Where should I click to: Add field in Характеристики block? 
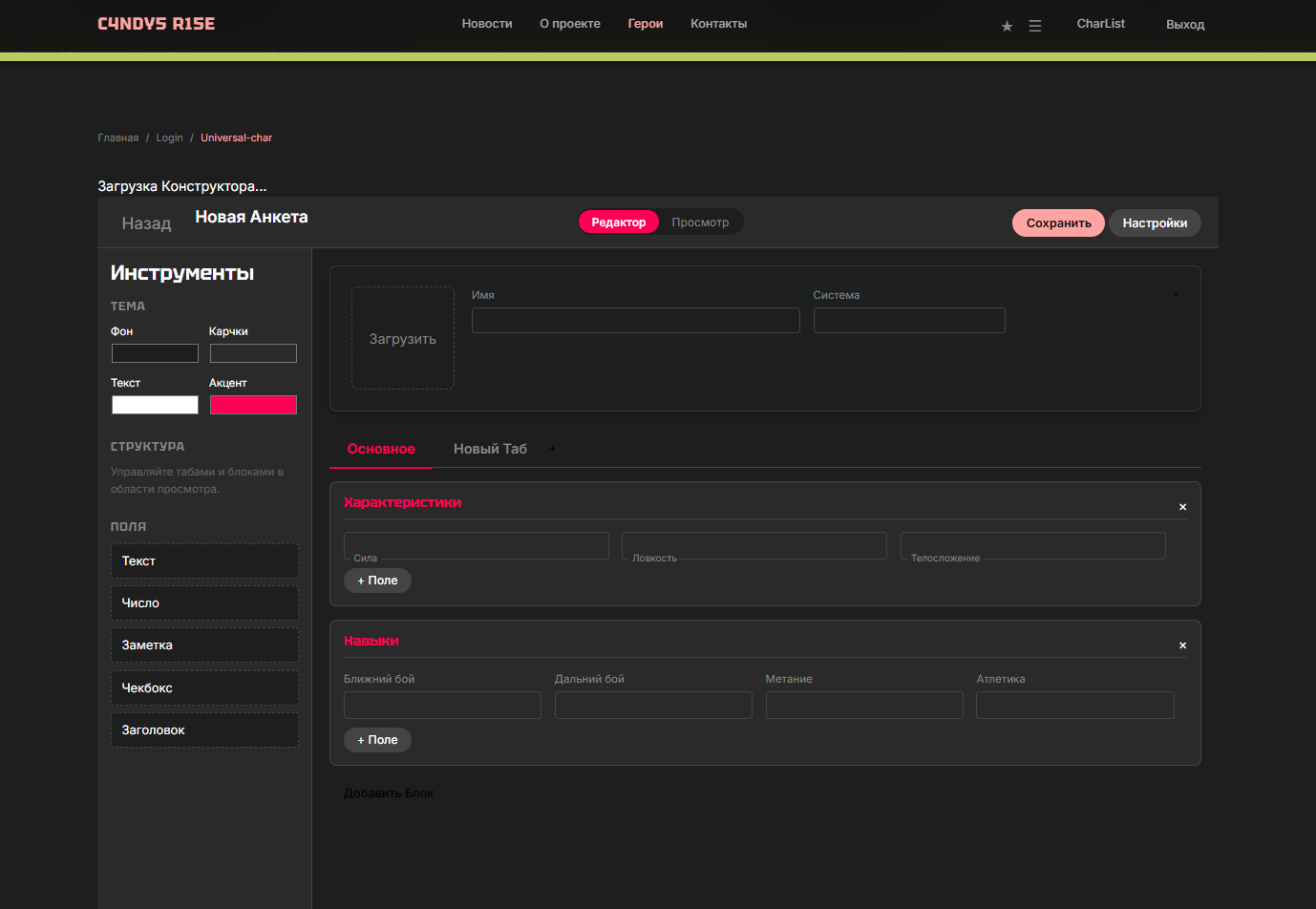[x=377, y=581]
